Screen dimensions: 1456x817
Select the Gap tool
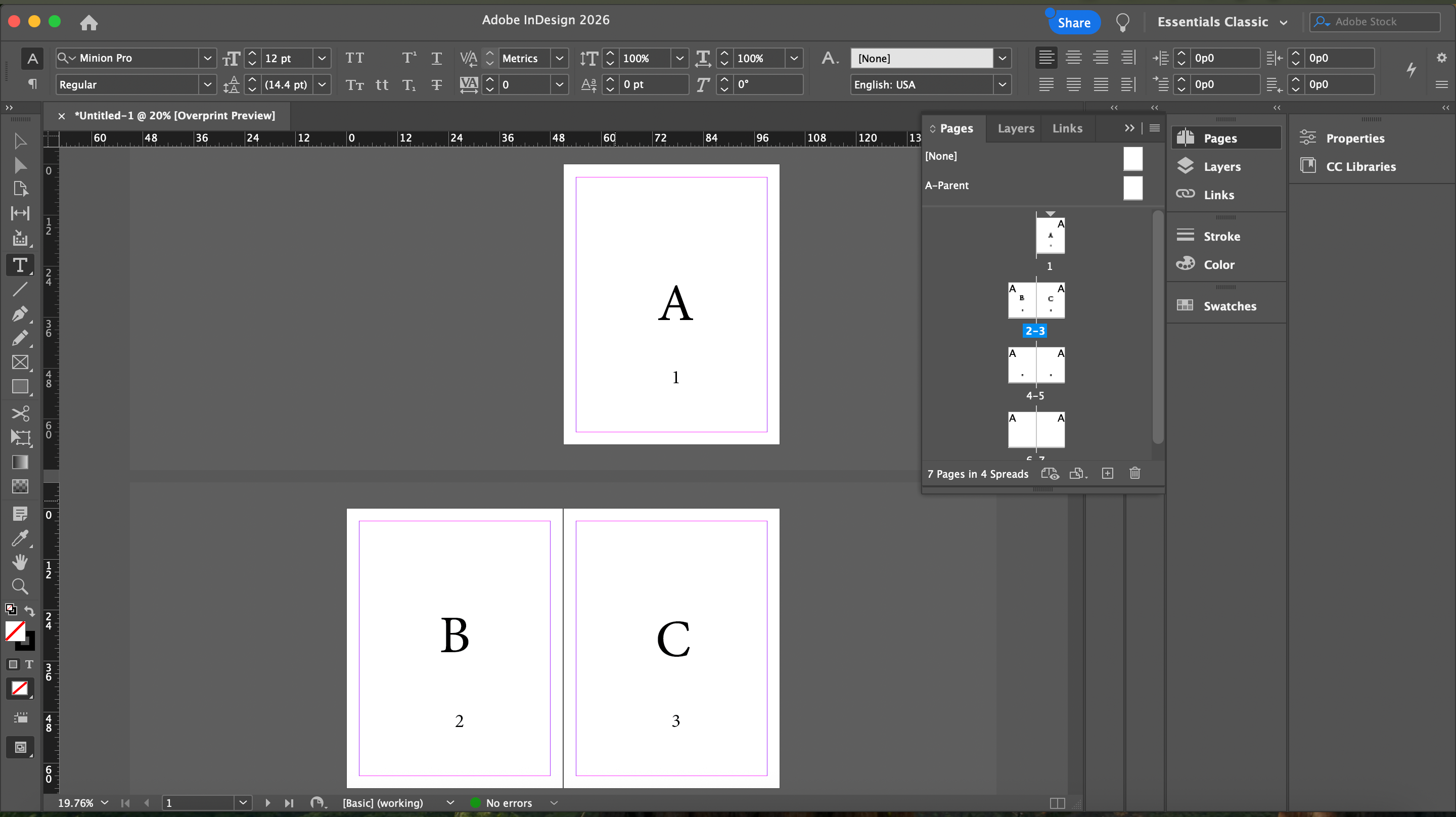[x=20, y=213]
